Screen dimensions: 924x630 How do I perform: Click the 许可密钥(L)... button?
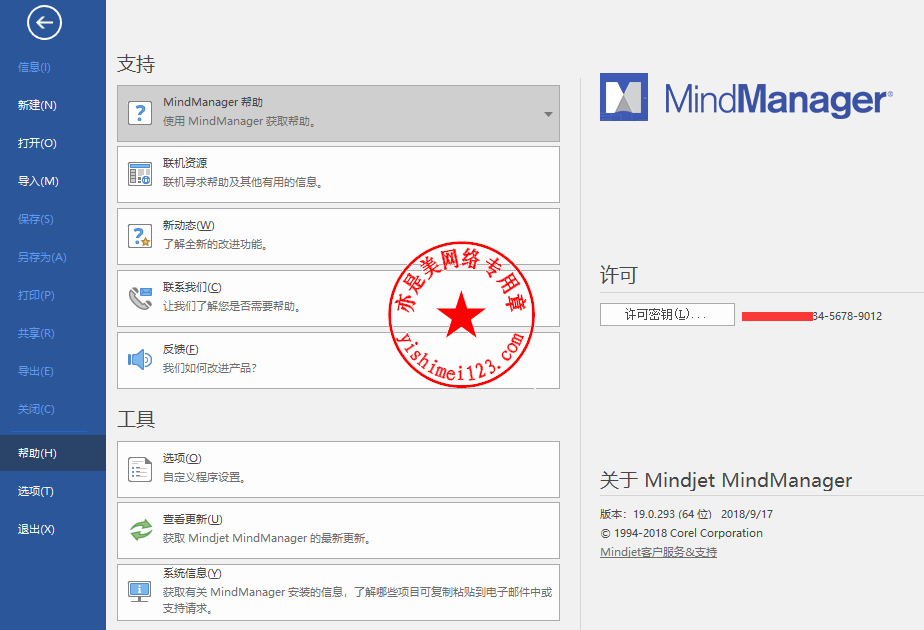667,314
